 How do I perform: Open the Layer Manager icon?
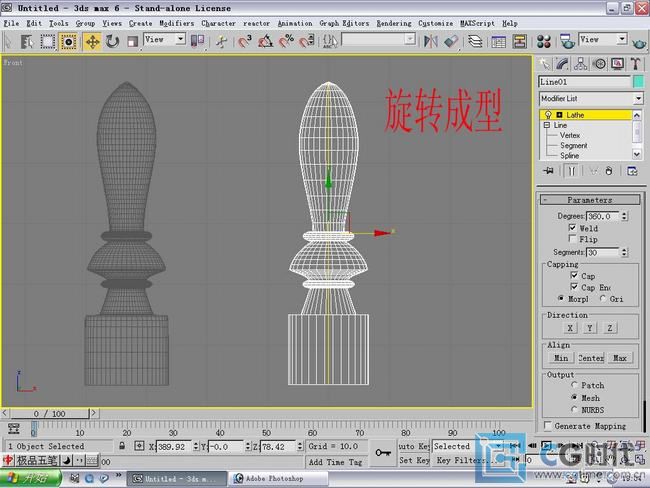pyautogui.click(x=475, y=41)
